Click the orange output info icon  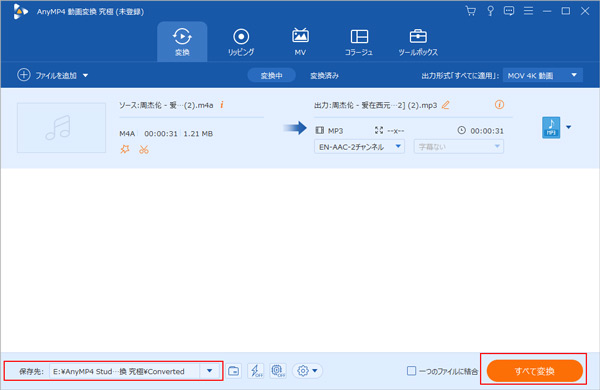[499, 104]
